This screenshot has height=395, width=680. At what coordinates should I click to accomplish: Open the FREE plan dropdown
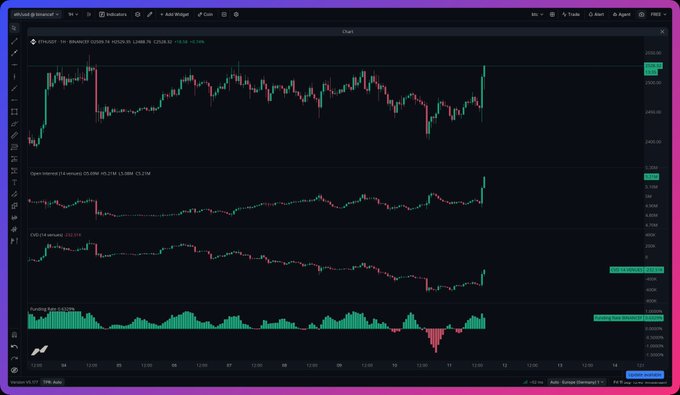pos(658,14)
